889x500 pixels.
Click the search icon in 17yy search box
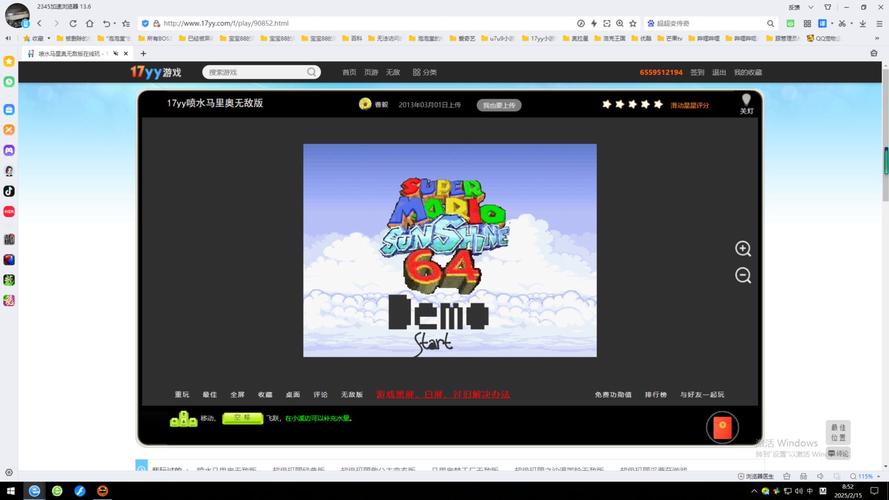[x=311, y=72]
